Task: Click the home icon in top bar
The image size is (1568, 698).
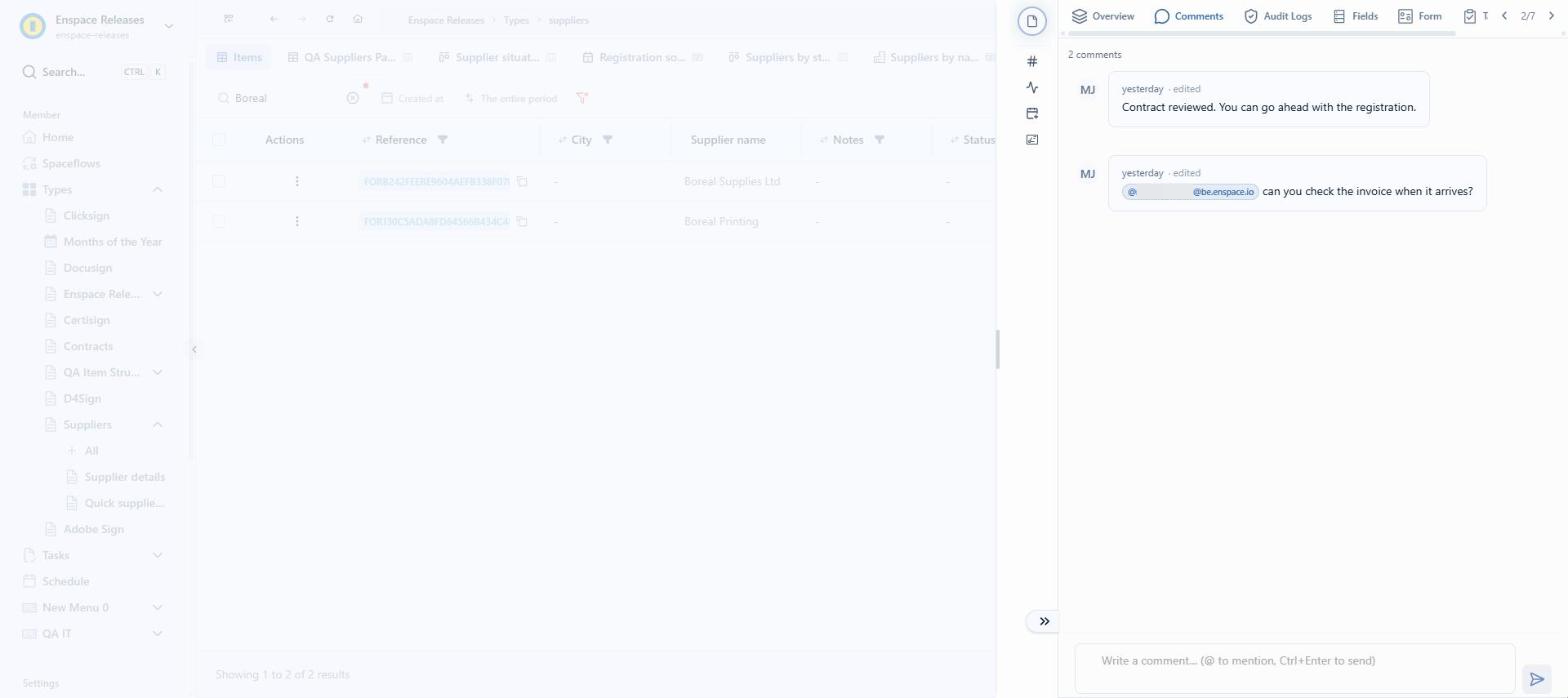Action: pyautogui.click(x=358, y=19)
